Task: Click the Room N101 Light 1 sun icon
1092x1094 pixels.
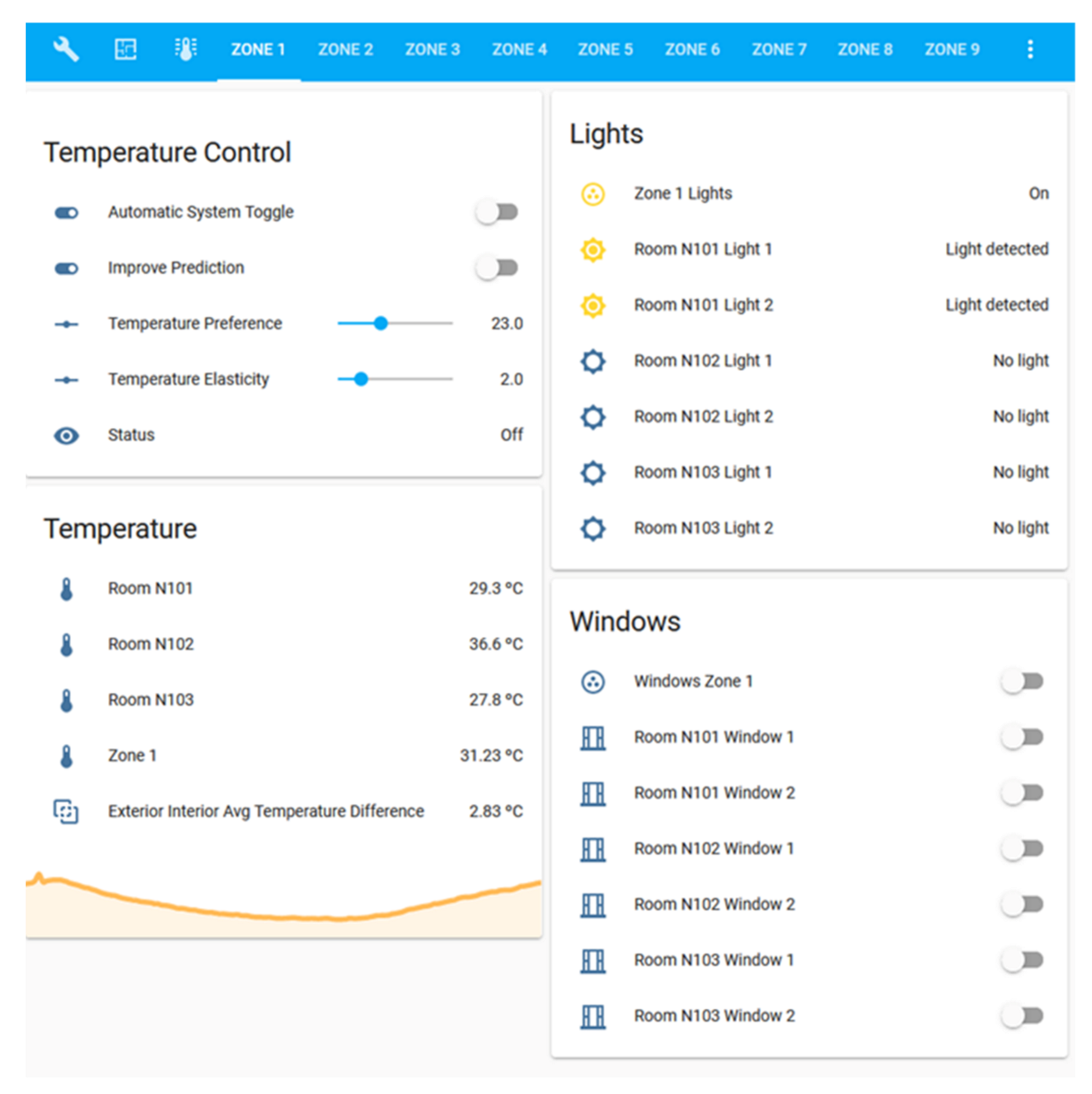Action: [593, 250]
